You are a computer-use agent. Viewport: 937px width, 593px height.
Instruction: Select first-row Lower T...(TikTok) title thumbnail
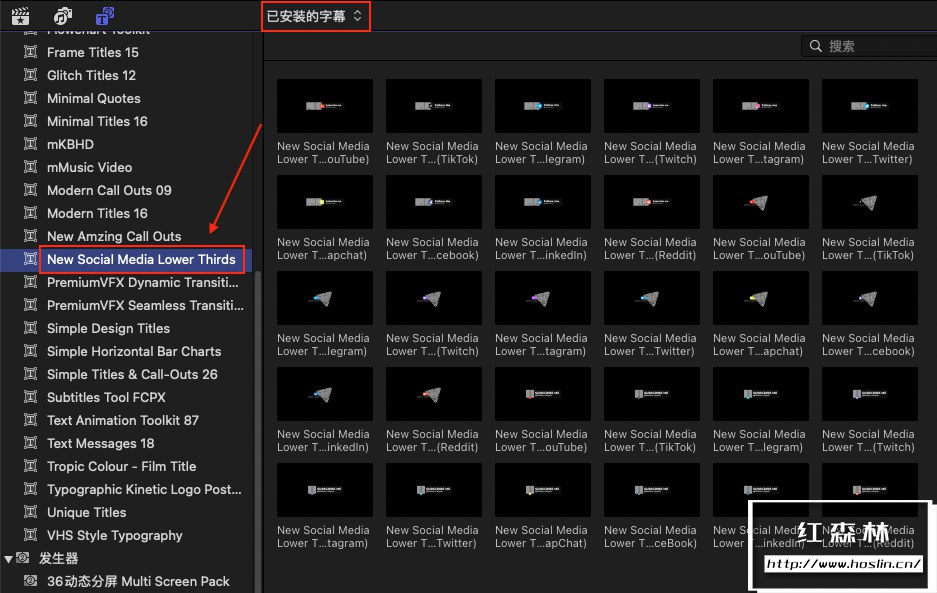click(434, 106)
